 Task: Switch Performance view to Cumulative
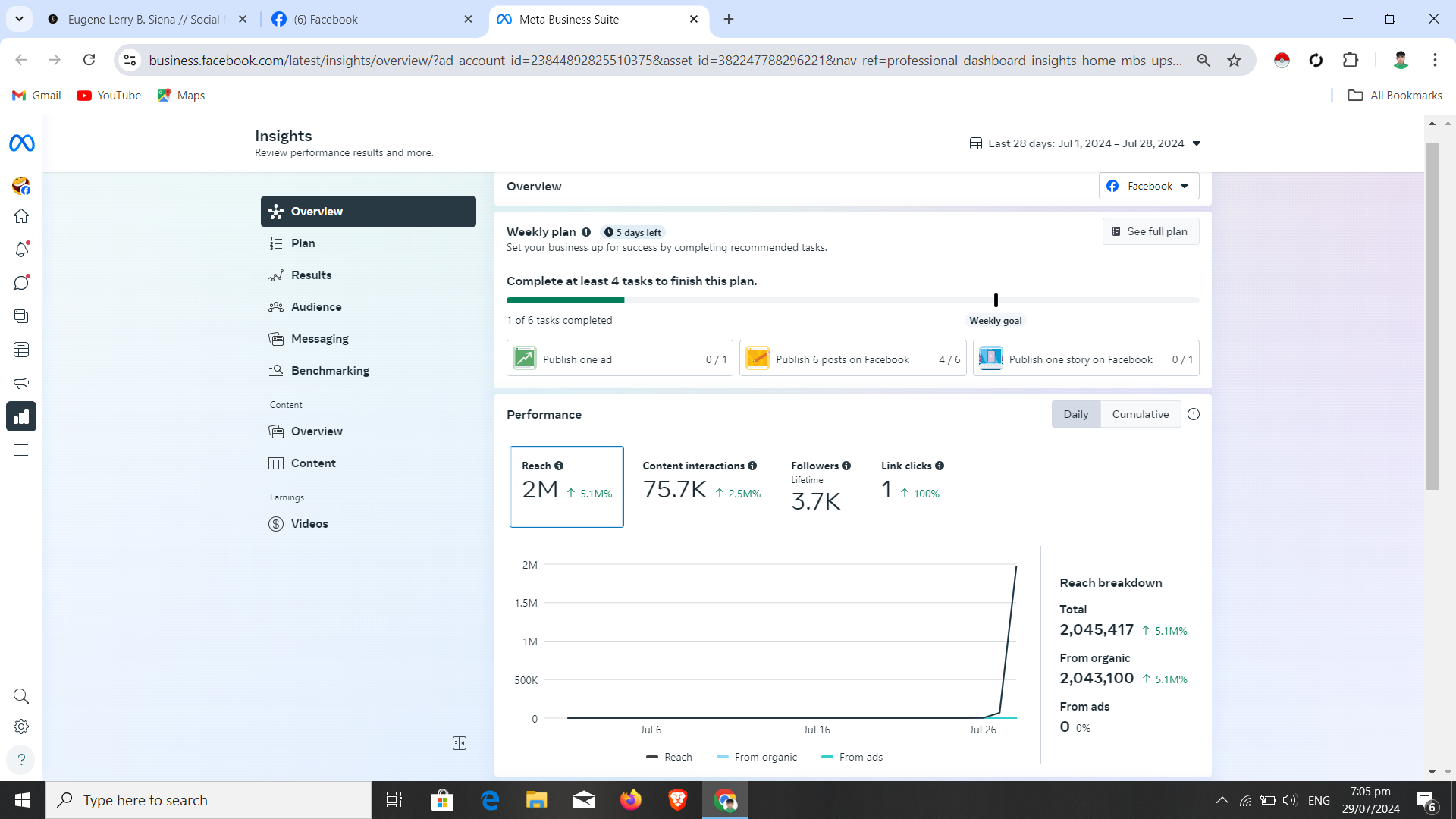tap(1140, 414)
